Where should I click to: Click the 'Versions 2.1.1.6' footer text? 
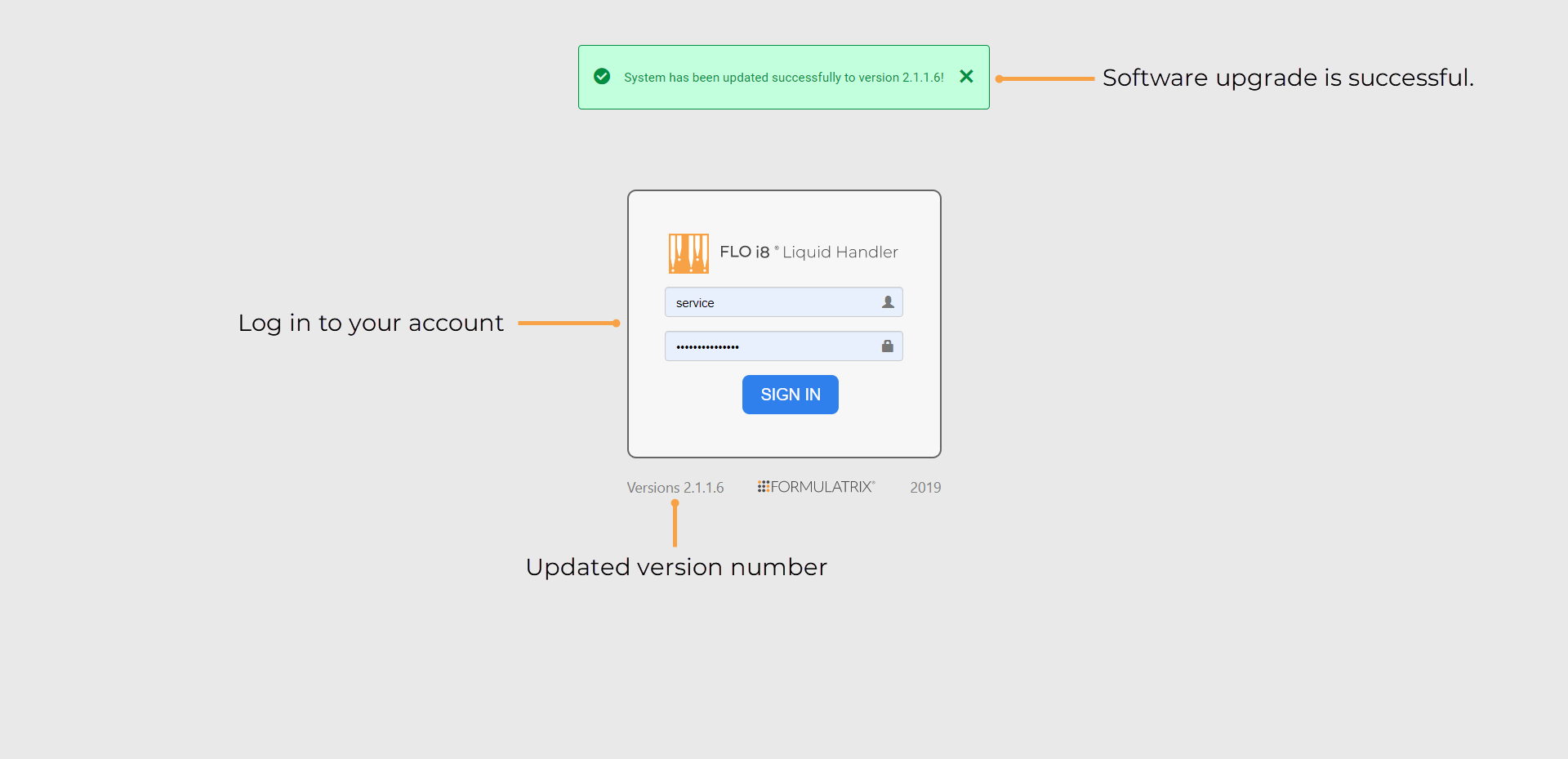(675, 488)
